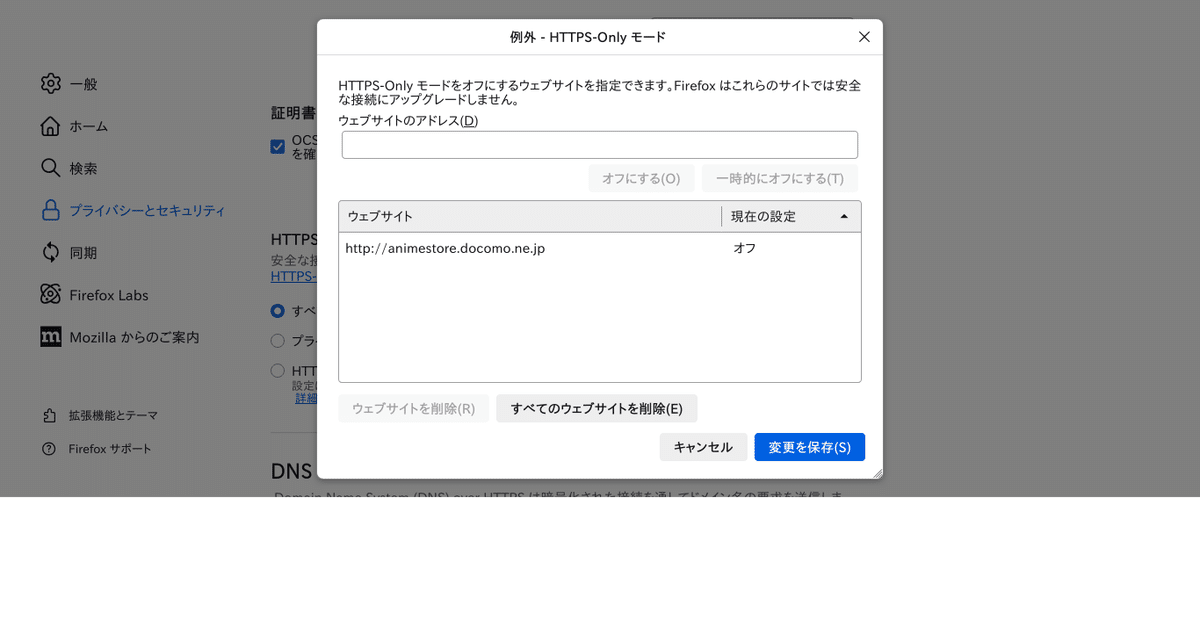Open ホーム settings category

tap(89, 126)
